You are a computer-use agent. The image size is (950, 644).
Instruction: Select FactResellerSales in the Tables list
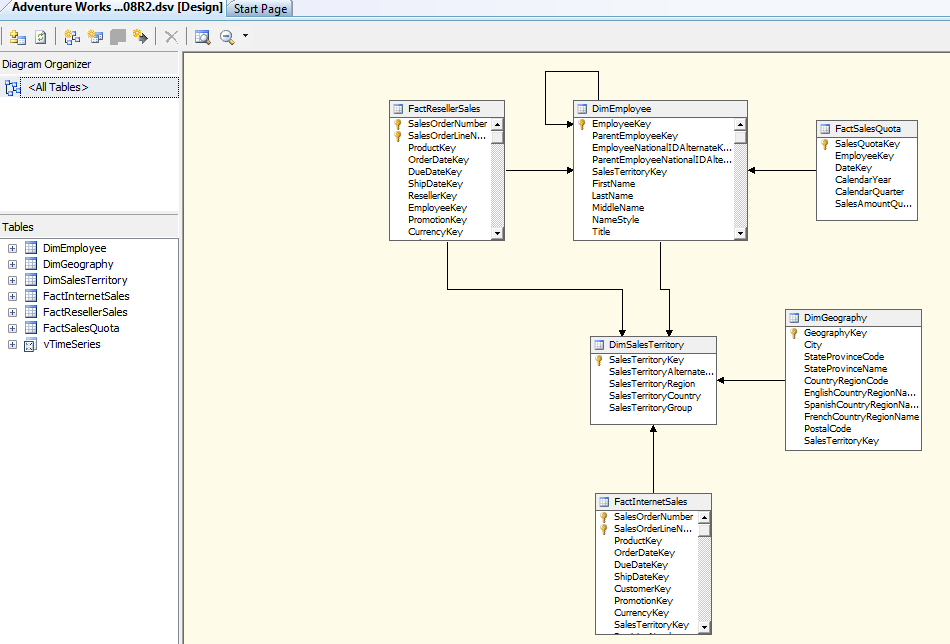[x=85, y=313]
